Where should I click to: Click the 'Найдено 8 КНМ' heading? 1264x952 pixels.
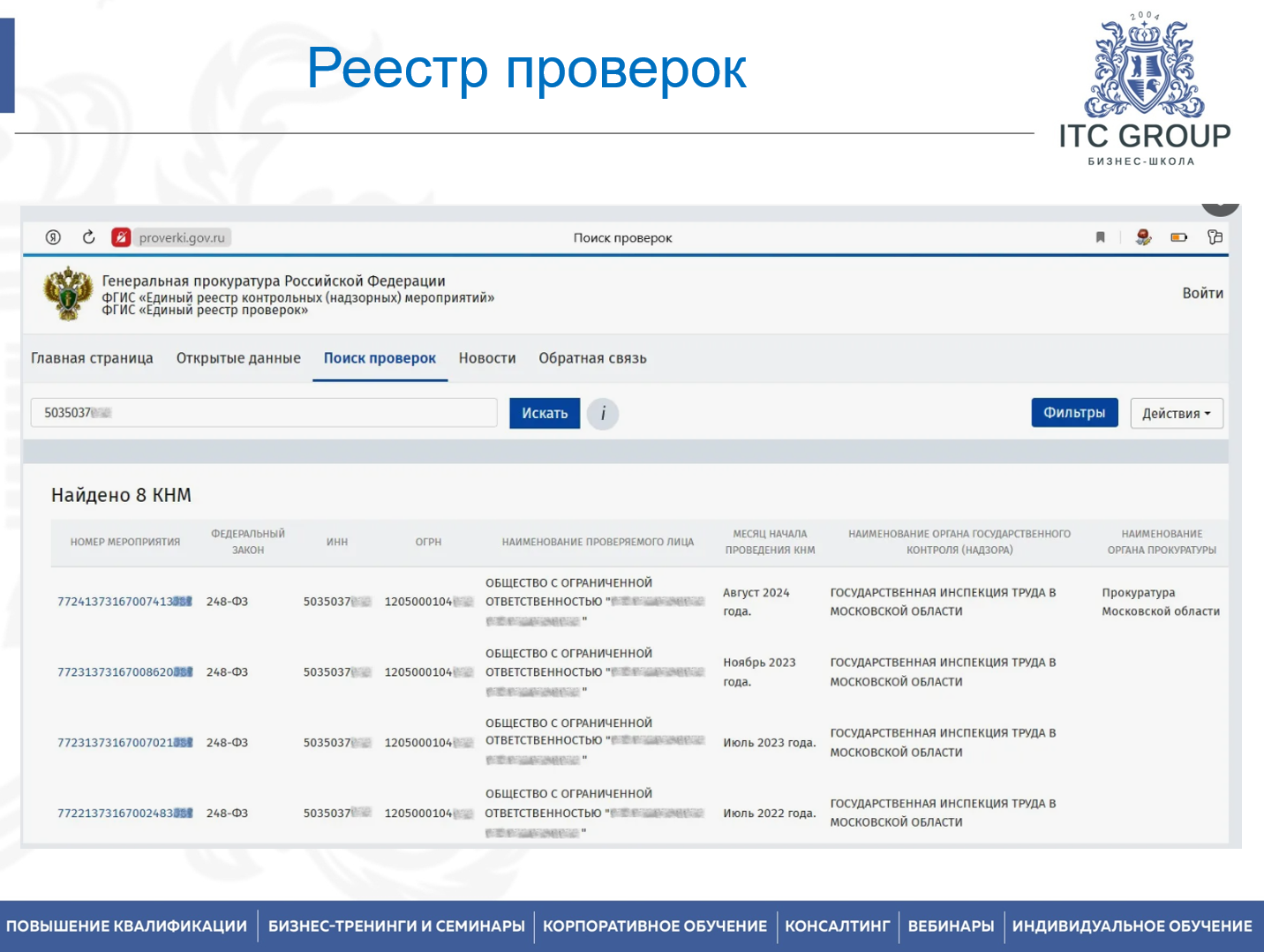[x=121, y=495]
